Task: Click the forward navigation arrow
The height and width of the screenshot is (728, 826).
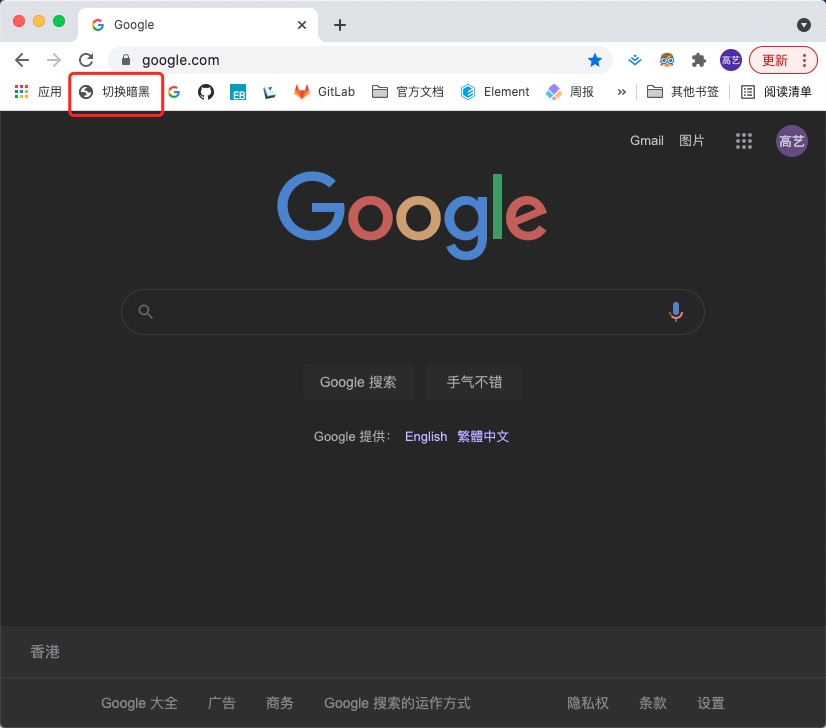Action: 54,60
